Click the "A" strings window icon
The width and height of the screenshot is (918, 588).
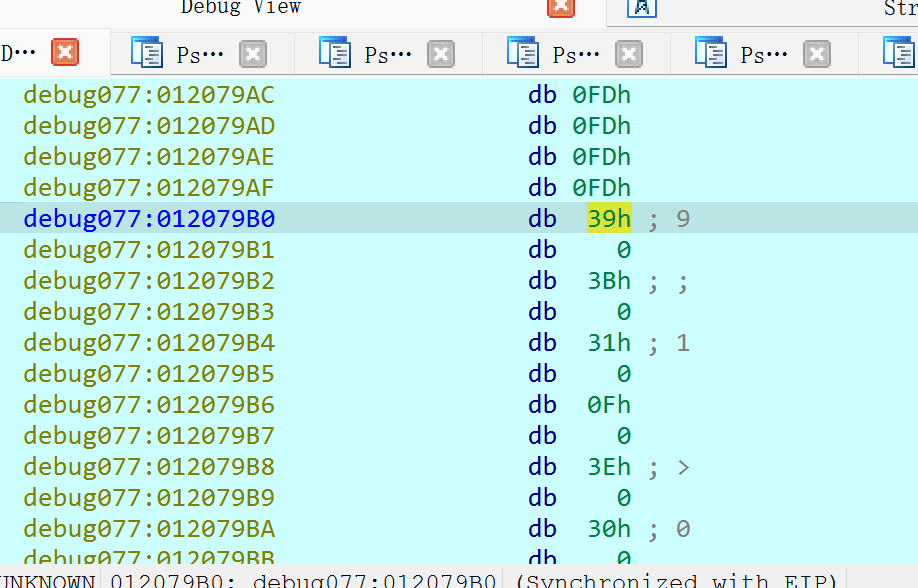pyautogui.click(x=640, y=8)
